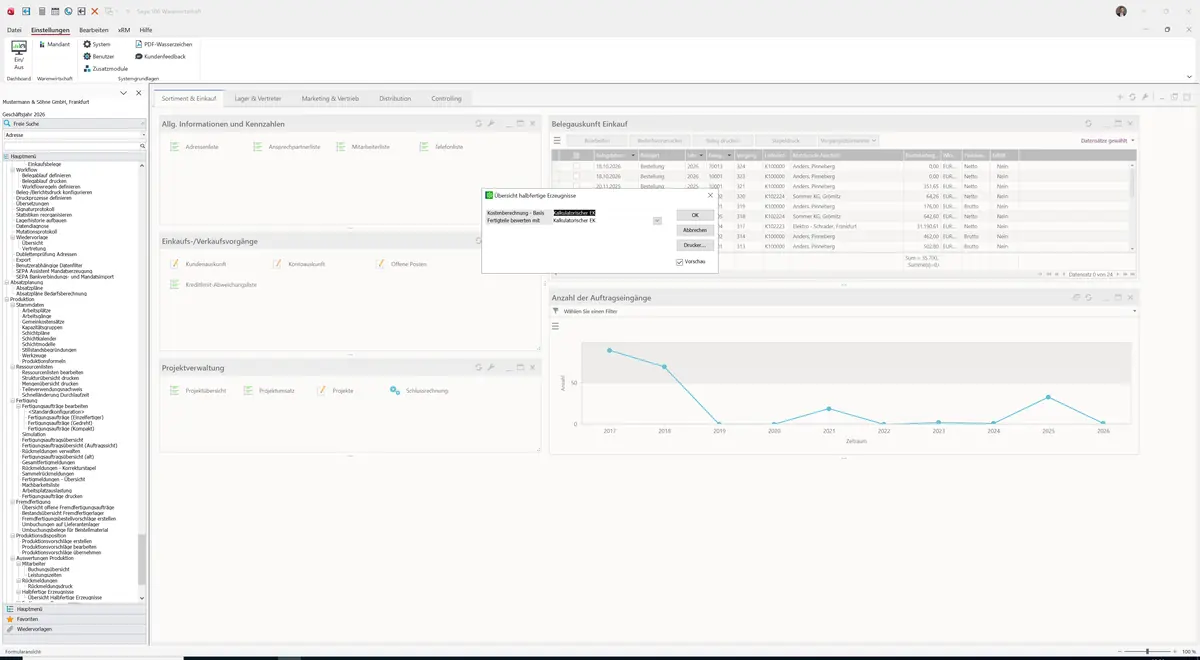Screen dimensions: 1200x660
Task: Open the Adresse search type dropdown
Action: tap(142, 134)
